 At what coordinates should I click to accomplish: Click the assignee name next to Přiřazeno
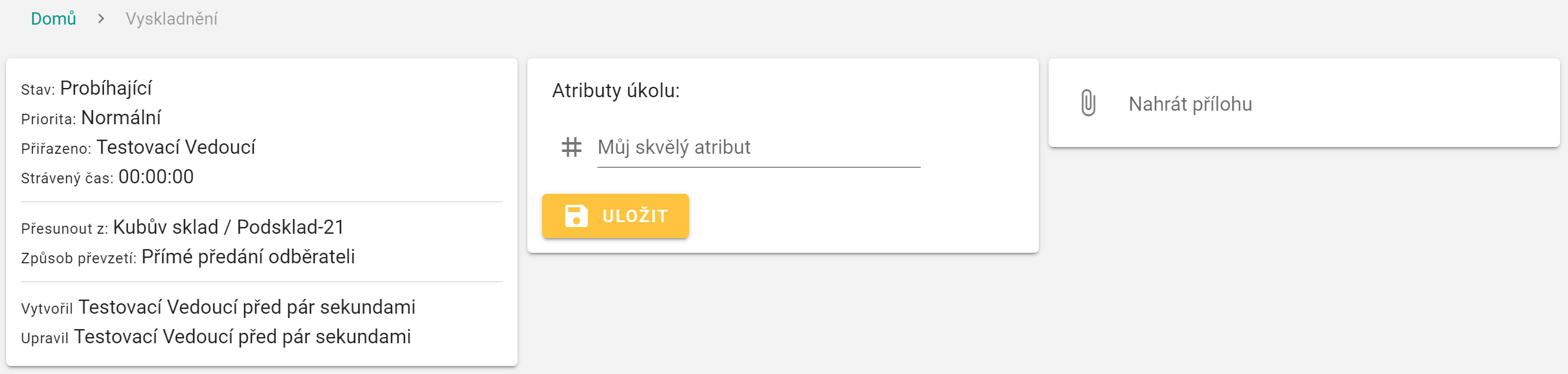176,148
